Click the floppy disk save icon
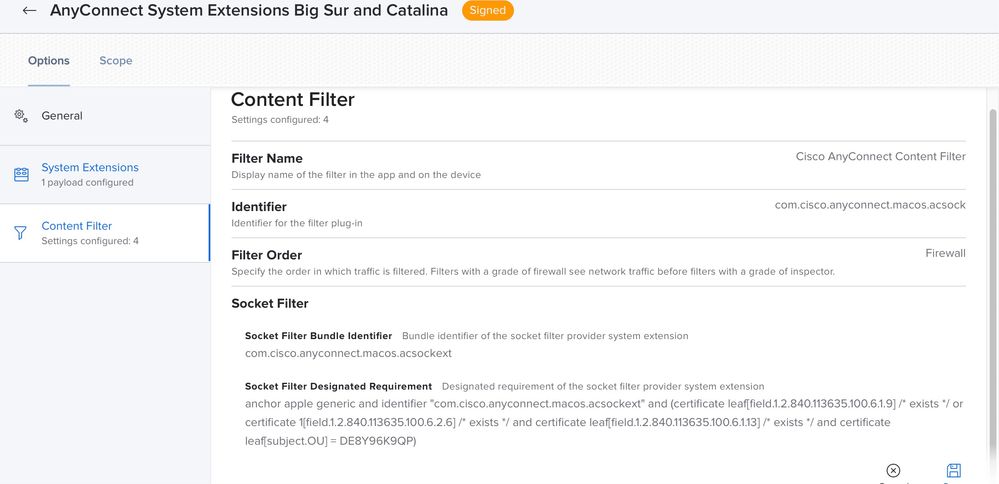The image size is (999, 484). 954,471
